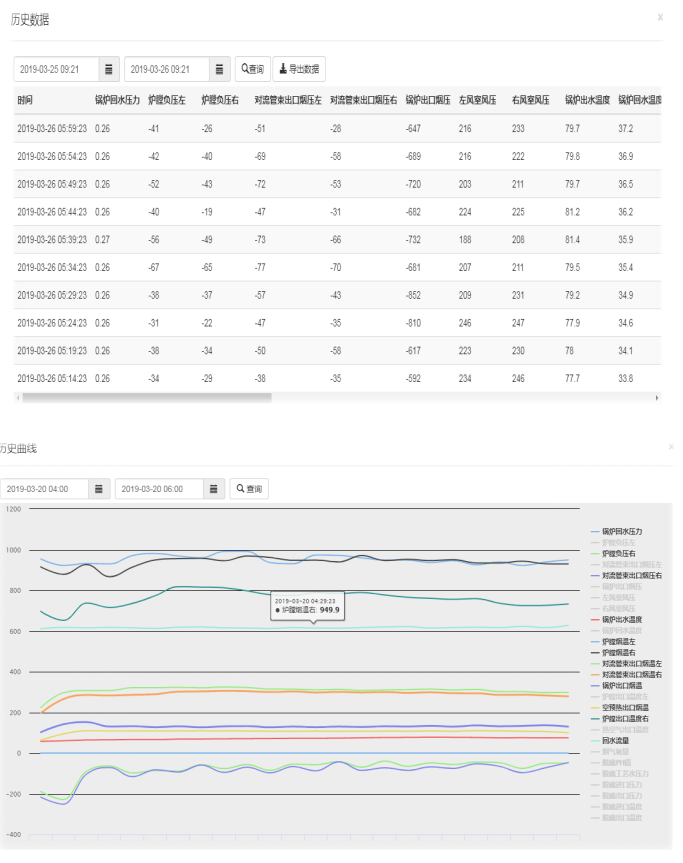The width and height of the screenshot is (683, 863).
Task: Open calendar picker for 2019-03-25 09:21 start date
Action: 109,69
